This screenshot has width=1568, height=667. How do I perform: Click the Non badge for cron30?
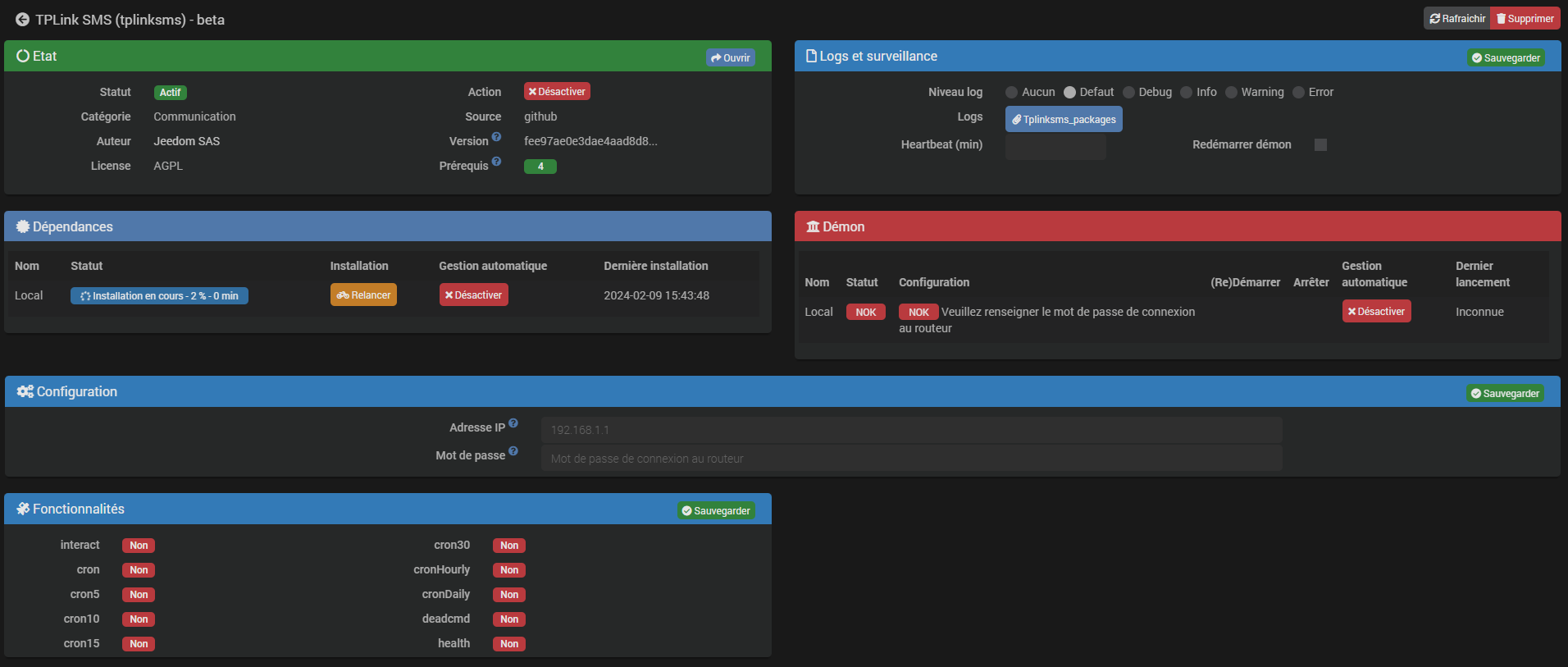click(509, 546)
